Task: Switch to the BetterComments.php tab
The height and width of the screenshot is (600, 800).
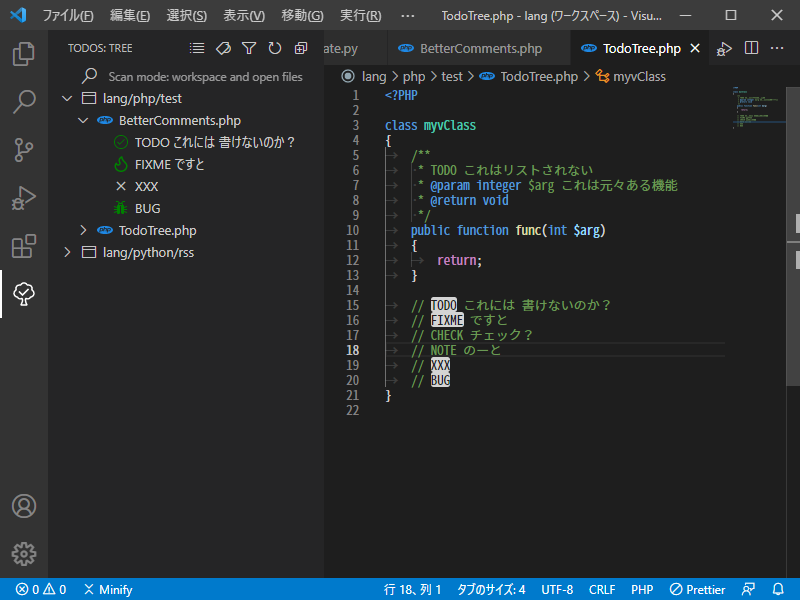Action: click(x=479, y=48)
